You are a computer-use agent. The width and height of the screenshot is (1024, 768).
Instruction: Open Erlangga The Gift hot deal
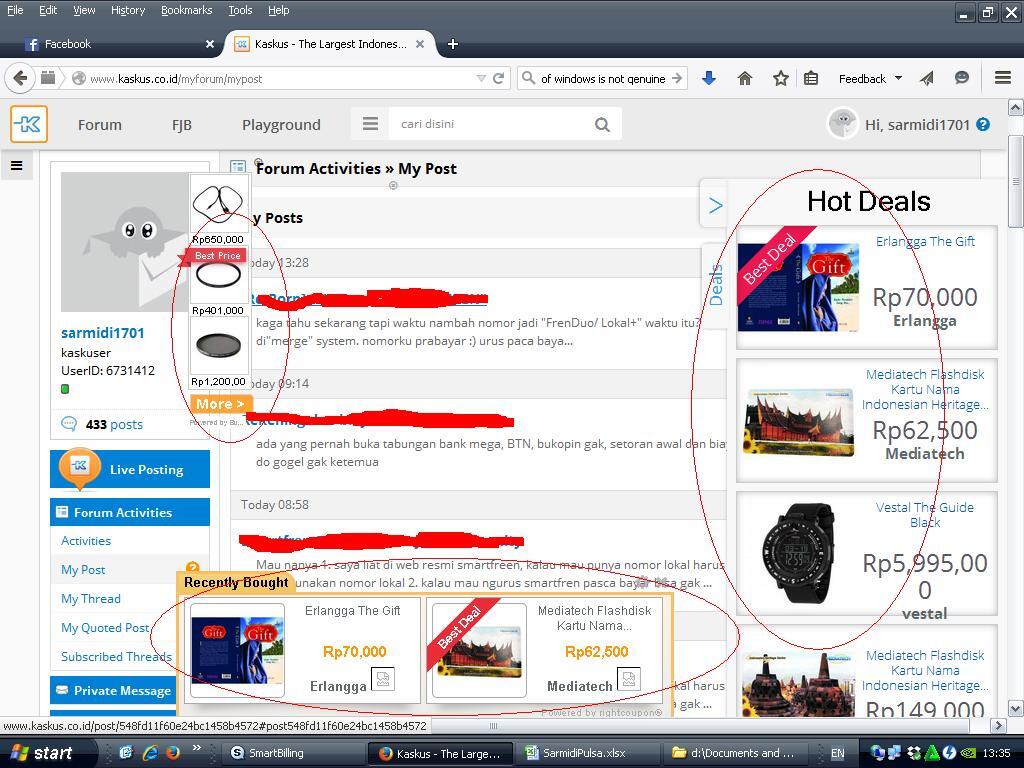[867, 287]
